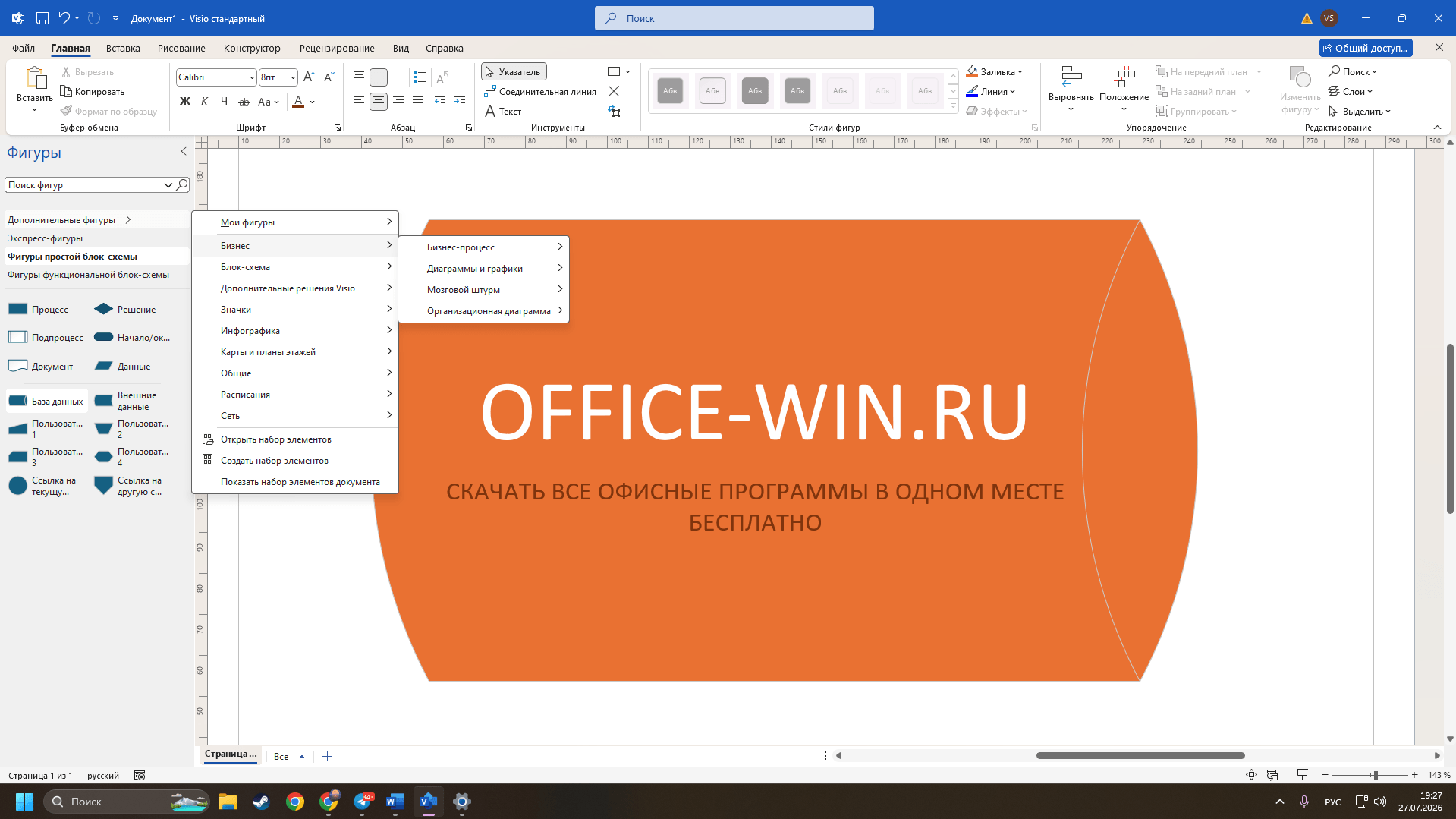This screenshot has width=1456, height=819.
Task: Open Steam from the taskbar
Action: click(x=262, y=802)
